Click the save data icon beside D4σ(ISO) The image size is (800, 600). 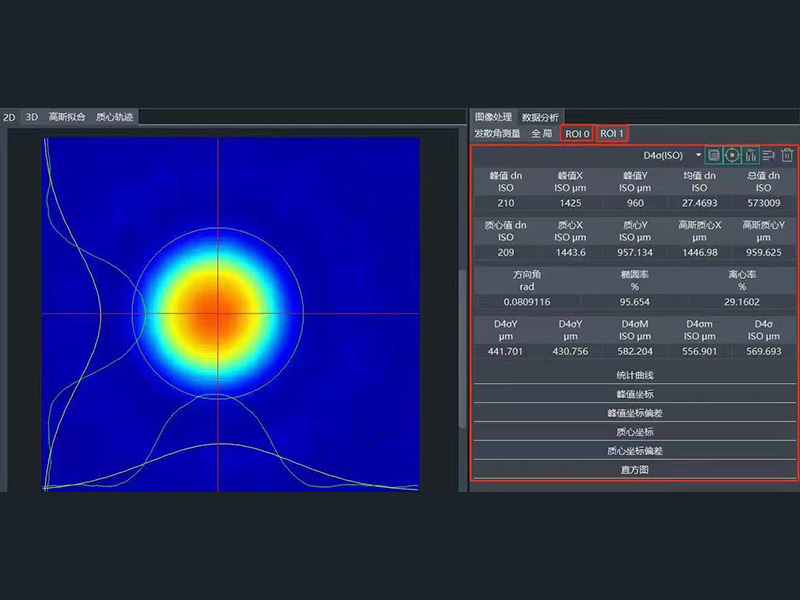pos(713,155)
